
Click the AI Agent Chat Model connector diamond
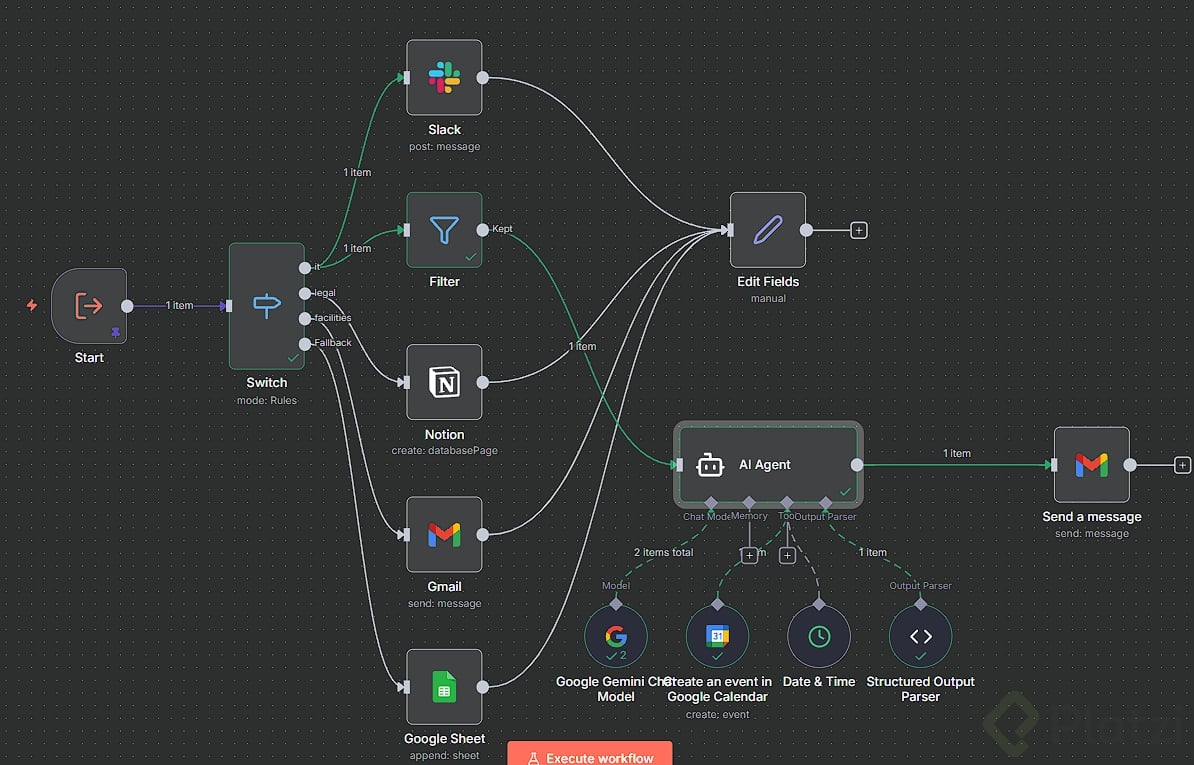pyautogui.click(x=711, y=503)
